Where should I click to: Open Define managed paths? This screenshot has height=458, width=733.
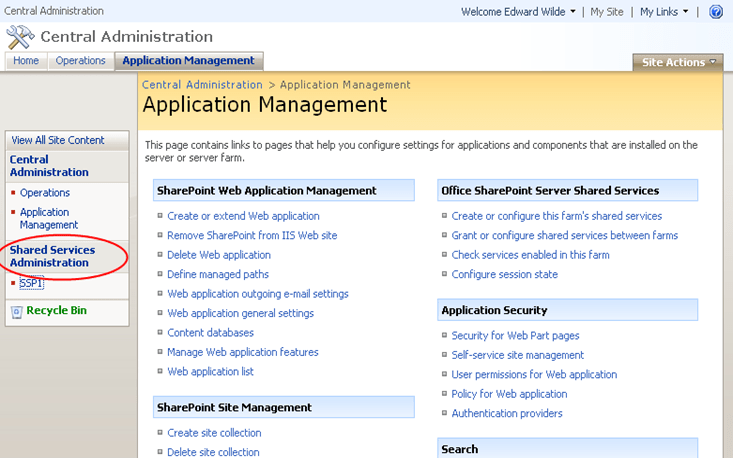218,274
